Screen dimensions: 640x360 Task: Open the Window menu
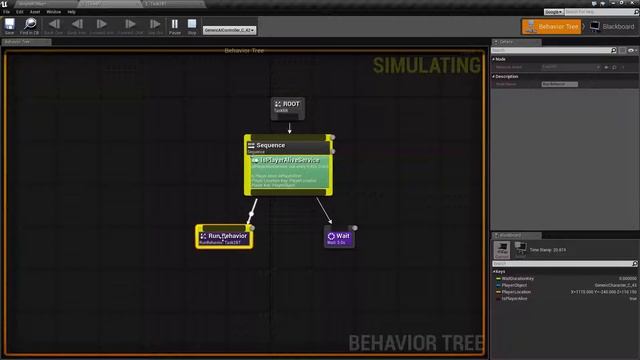tap(53, 12)
